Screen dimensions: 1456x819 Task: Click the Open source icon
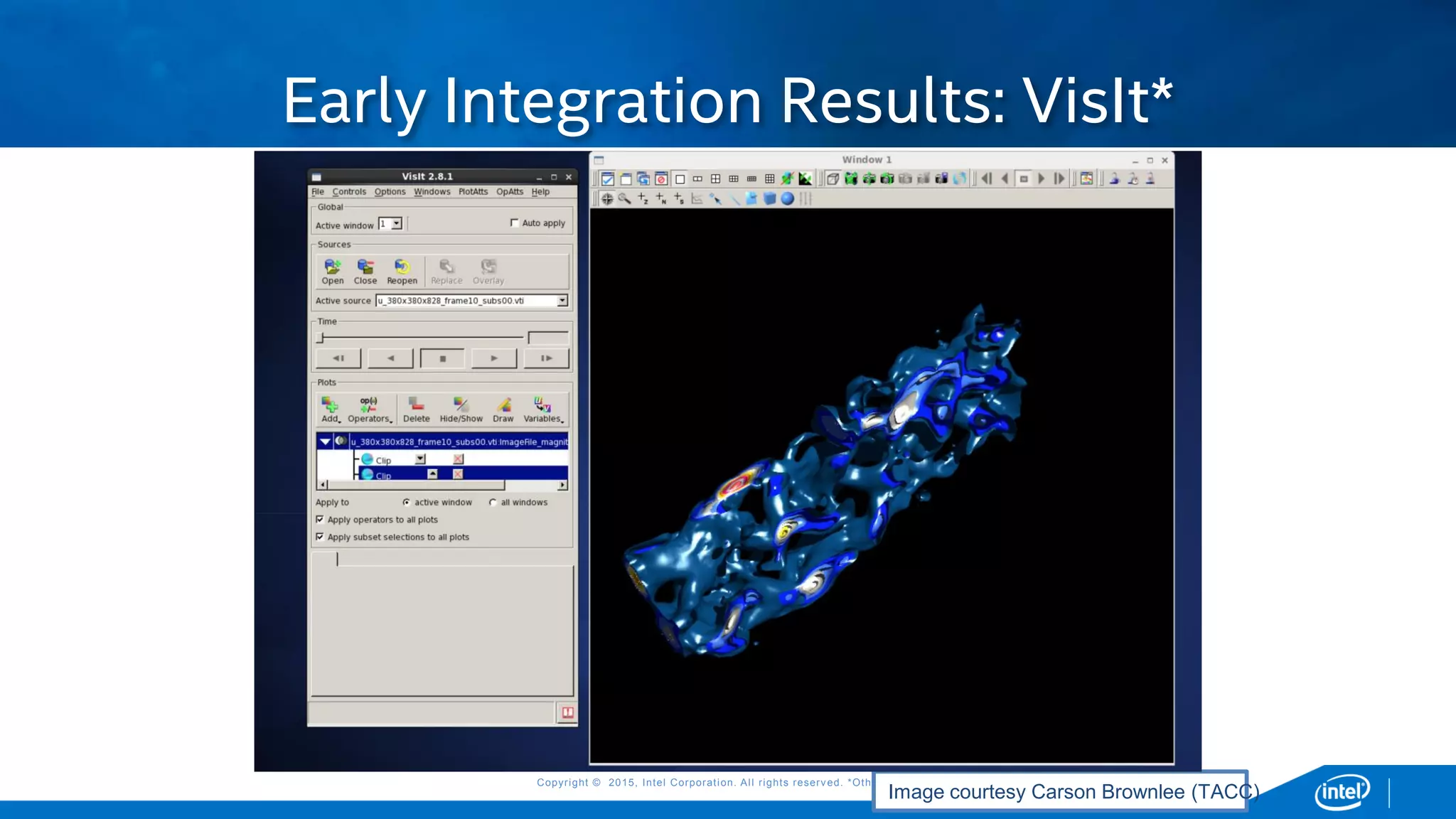tap(332, 267)
